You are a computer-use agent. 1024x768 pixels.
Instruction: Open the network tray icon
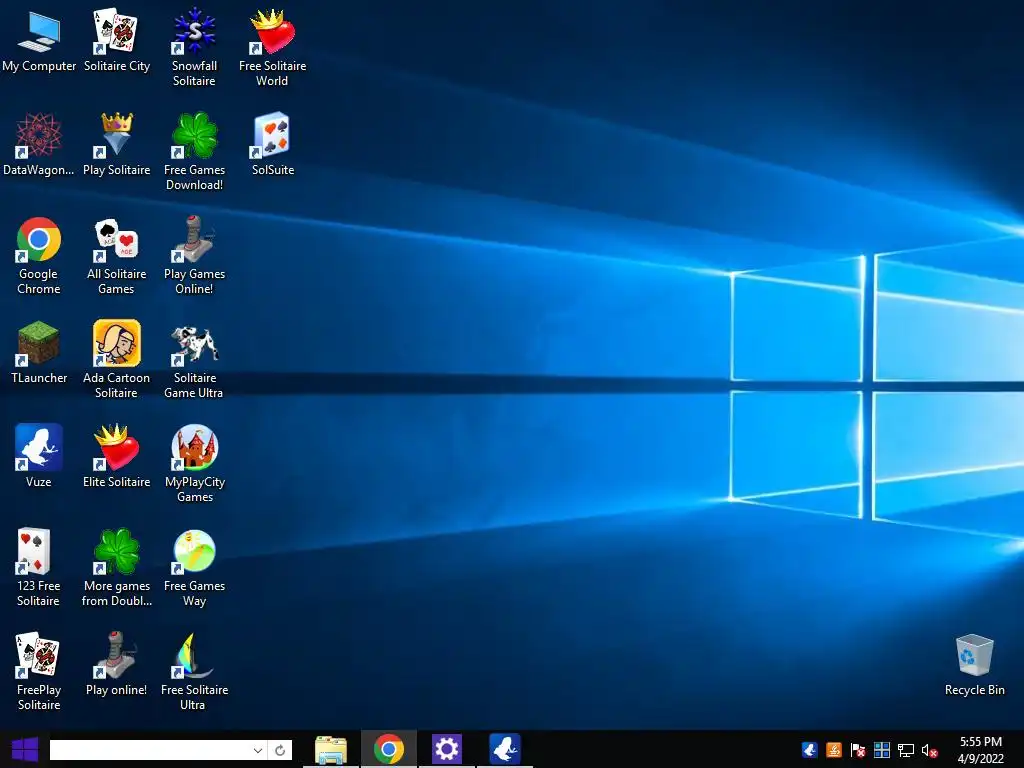pos(906,750)
